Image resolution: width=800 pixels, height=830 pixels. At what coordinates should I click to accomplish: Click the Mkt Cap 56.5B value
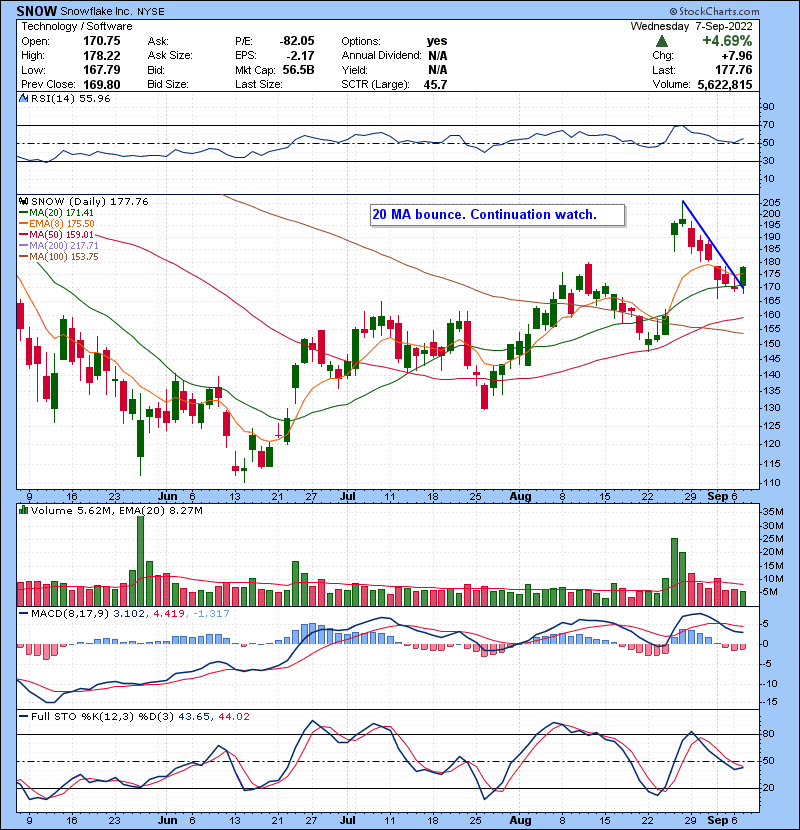299,70
